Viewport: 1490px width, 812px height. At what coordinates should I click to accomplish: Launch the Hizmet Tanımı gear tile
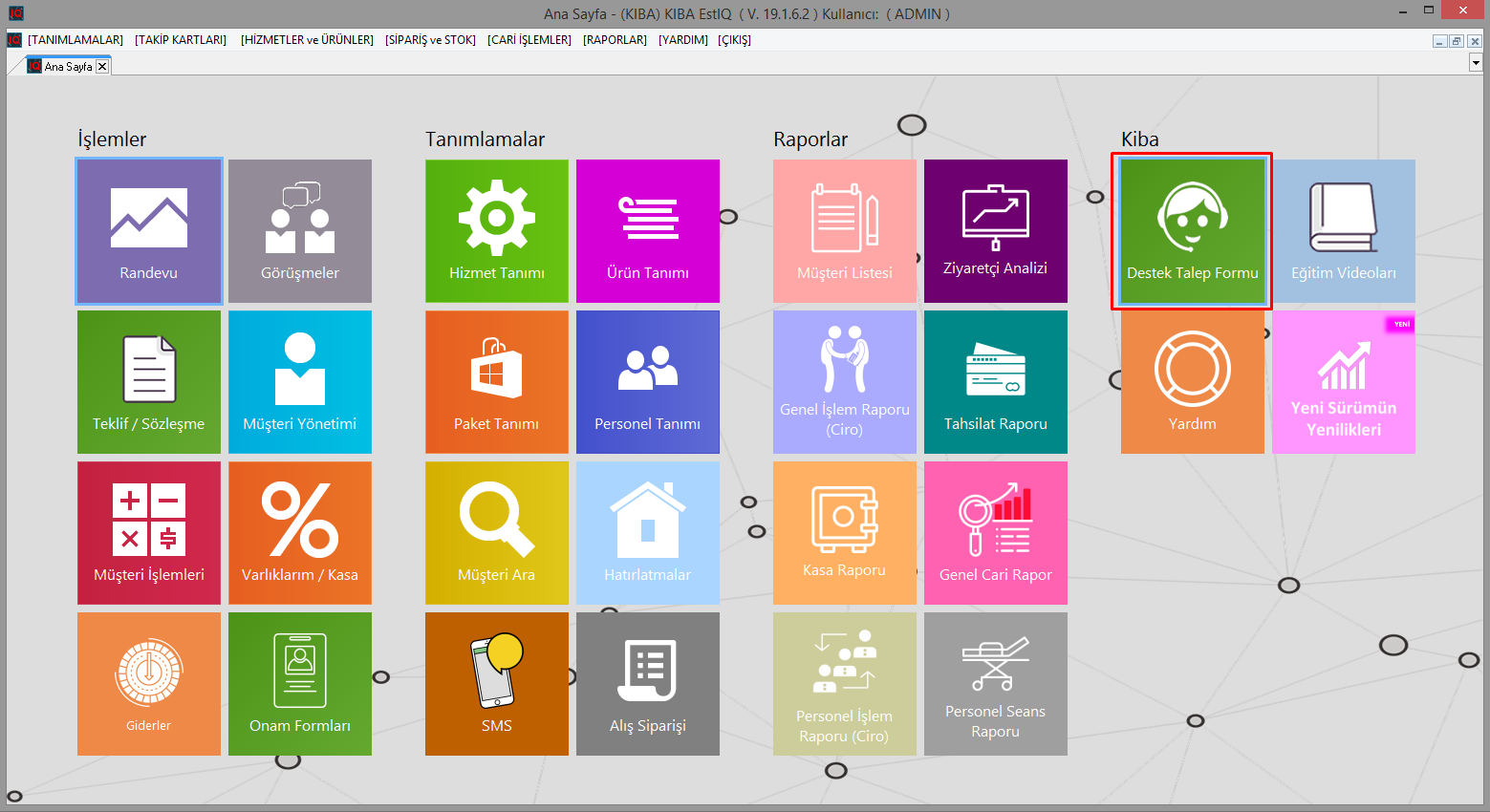coord(497,231)
